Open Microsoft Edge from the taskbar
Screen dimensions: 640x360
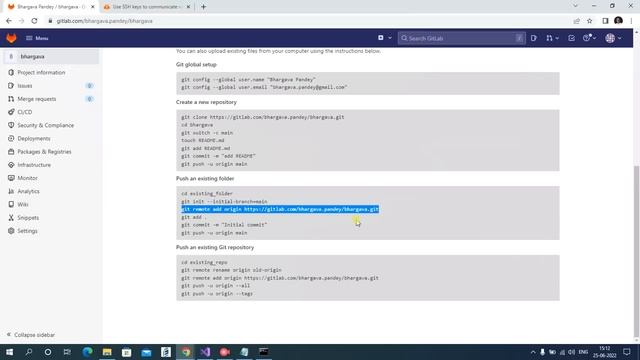pos(87,352)
